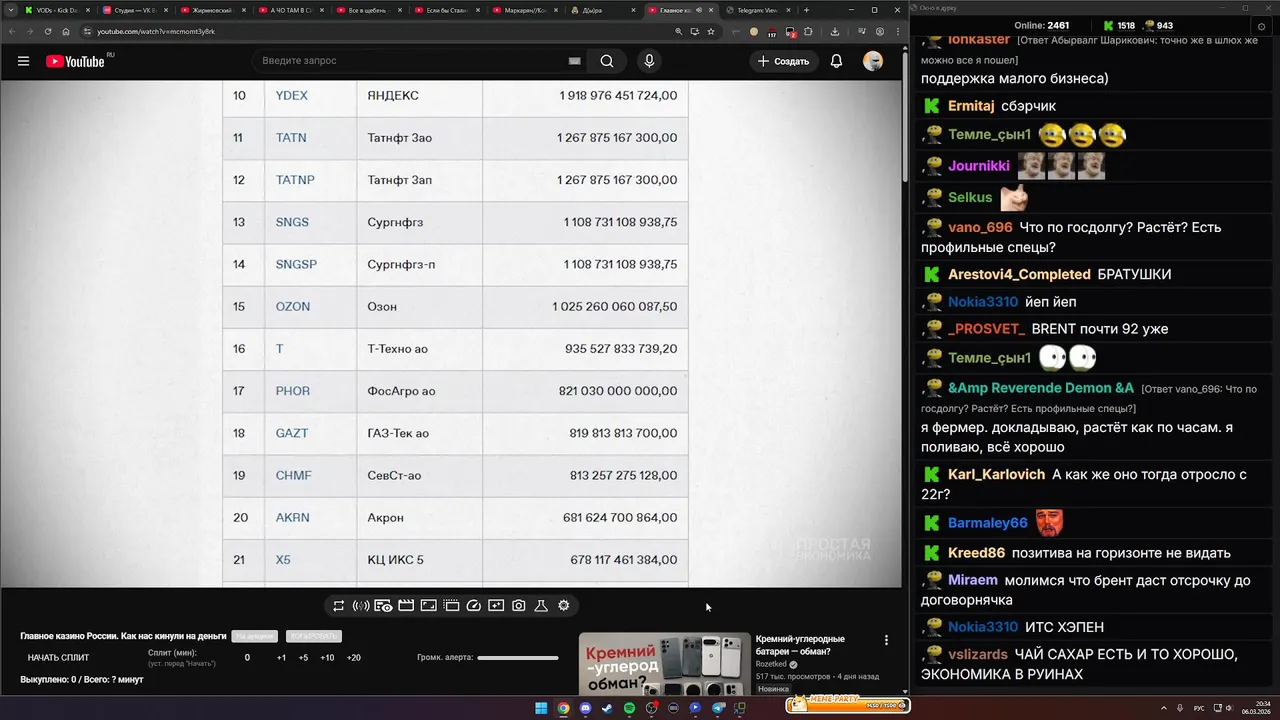Viewport: 1280px width, 720px height.
Task: Click the НАЧАТЬ СПЛИТ button
Action: tap(58, 658)
